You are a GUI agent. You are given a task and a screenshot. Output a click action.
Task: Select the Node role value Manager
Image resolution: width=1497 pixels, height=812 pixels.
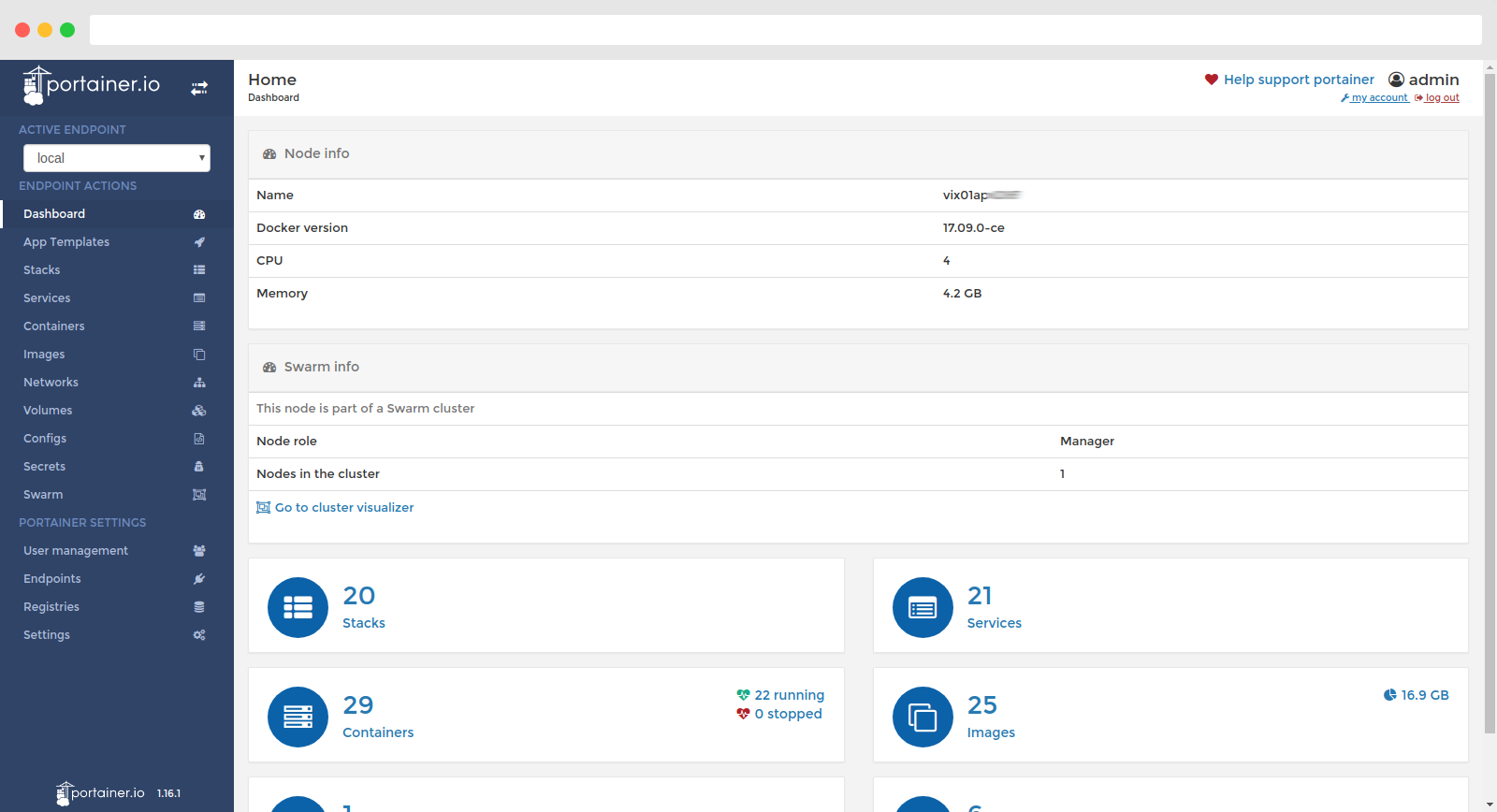[x=1087, y=442]
